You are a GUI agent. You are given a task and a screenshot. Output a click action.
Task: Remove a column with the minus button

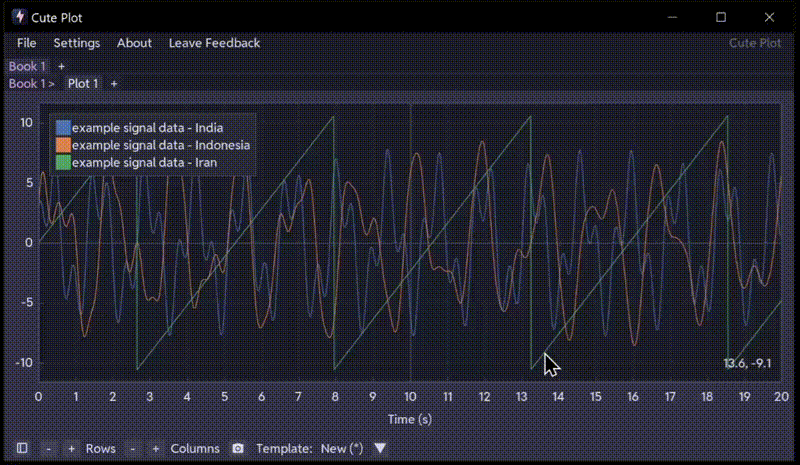[133, 449]
